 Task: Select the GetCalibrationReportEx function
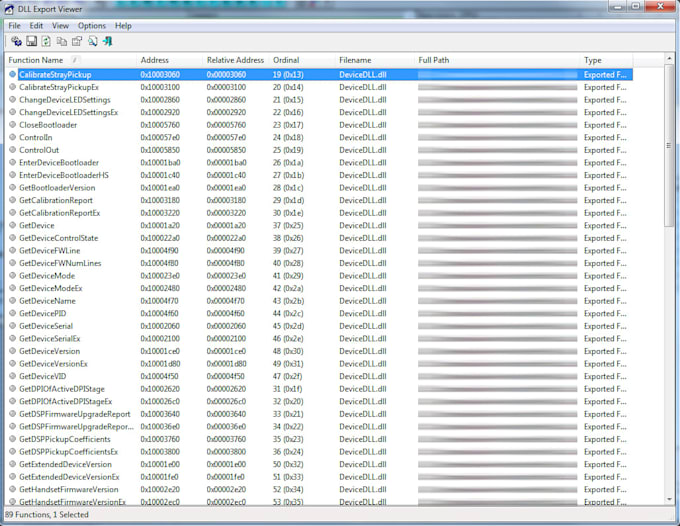[x=59, y=213]
